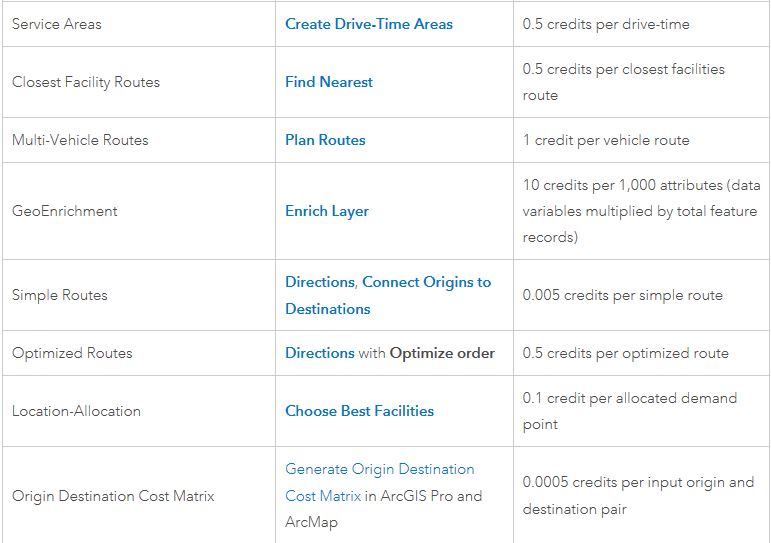Image resolution: width=771 pixels, height=543 pixels.
Task: Click Directions link in Simple Routes row
Action: (x=319, y=282)
